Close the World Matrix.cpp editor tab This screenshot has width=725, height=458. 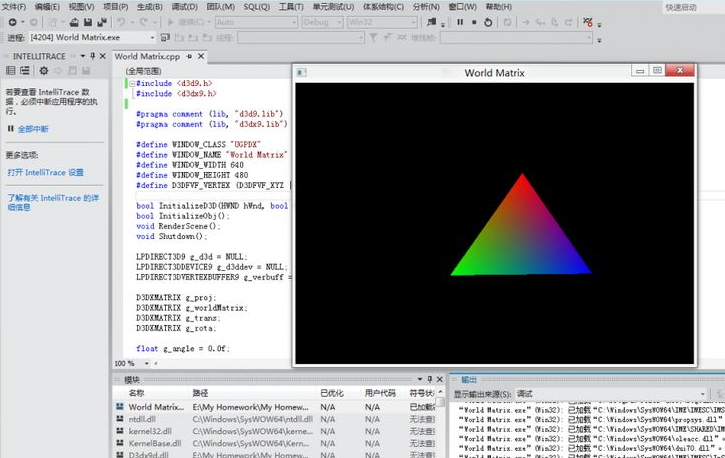[x=202, y=57]
